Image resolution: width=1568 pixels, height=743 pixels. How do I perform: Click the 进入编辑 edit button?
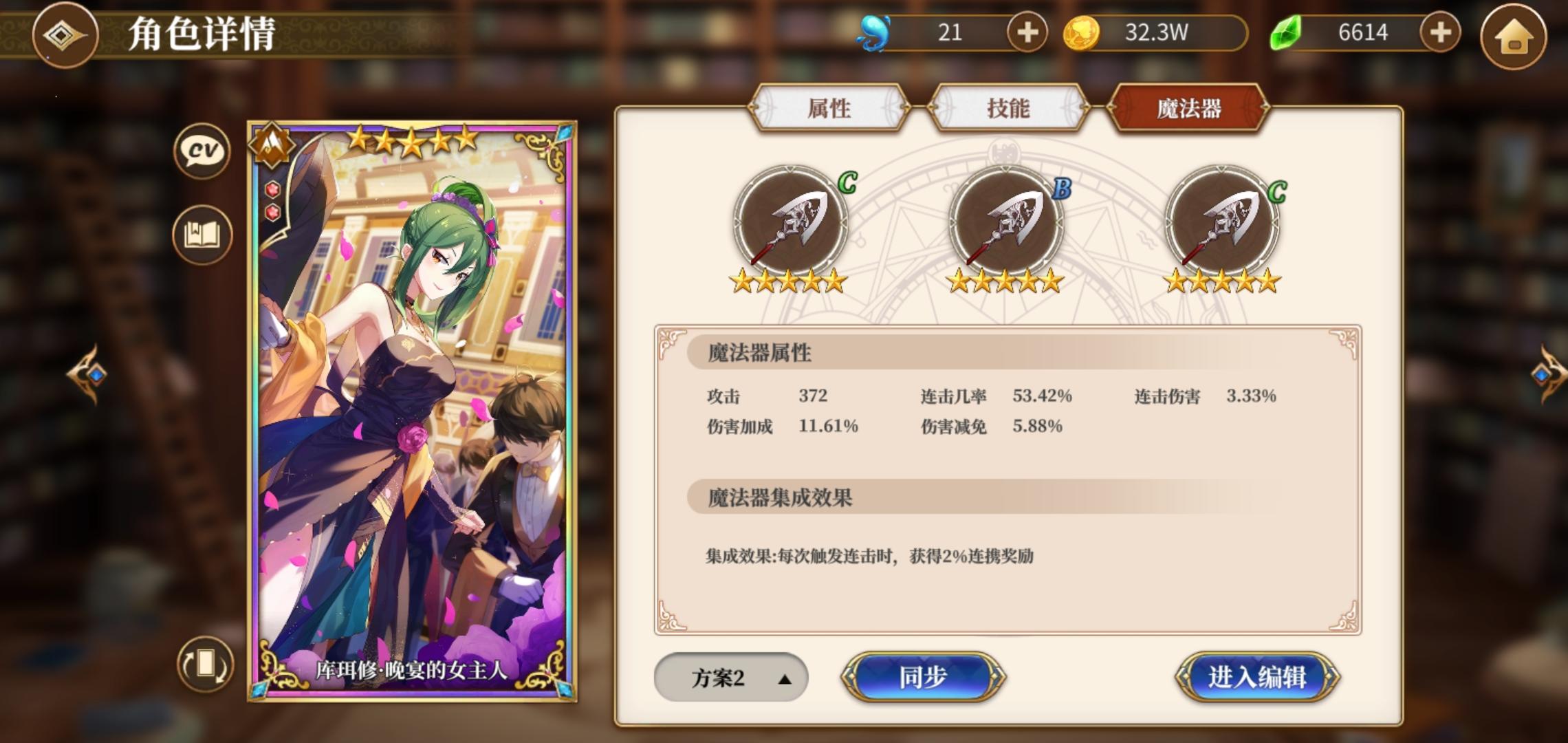coord(1257,678)
